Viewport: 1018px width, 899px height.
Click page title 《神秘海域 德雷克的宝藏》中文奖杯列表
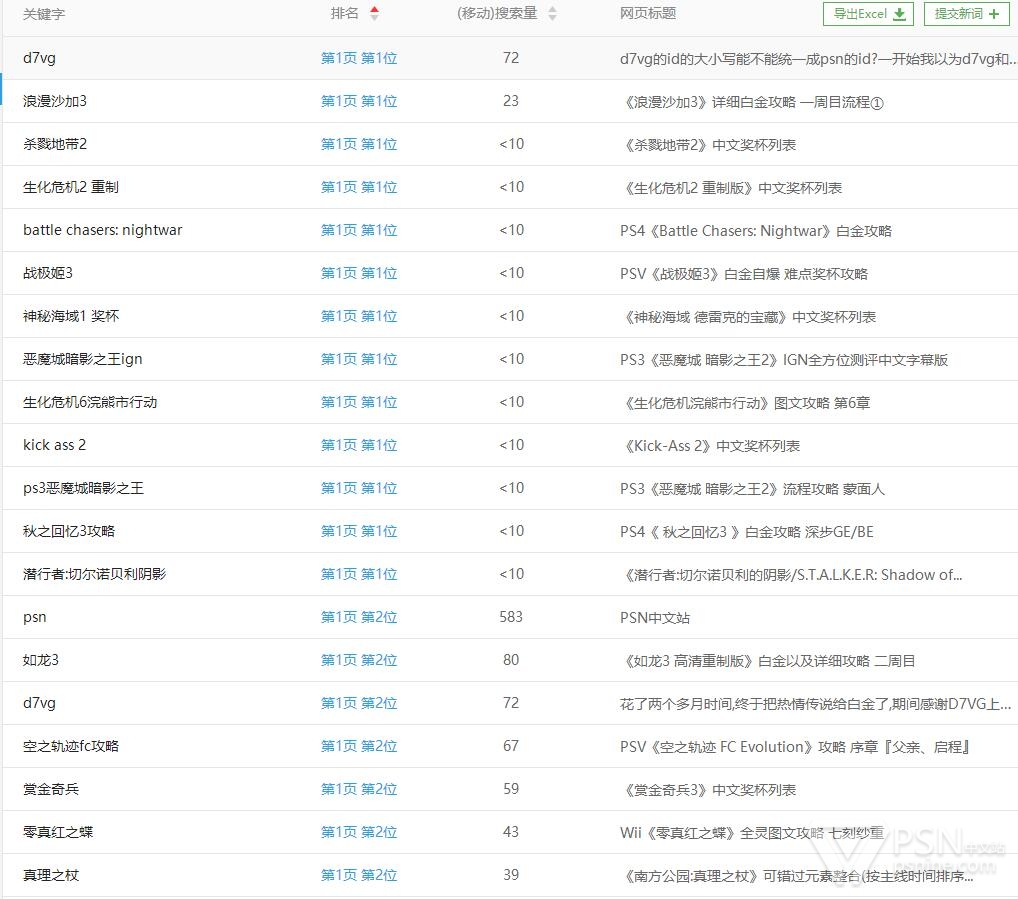click(x=749, y=317)
